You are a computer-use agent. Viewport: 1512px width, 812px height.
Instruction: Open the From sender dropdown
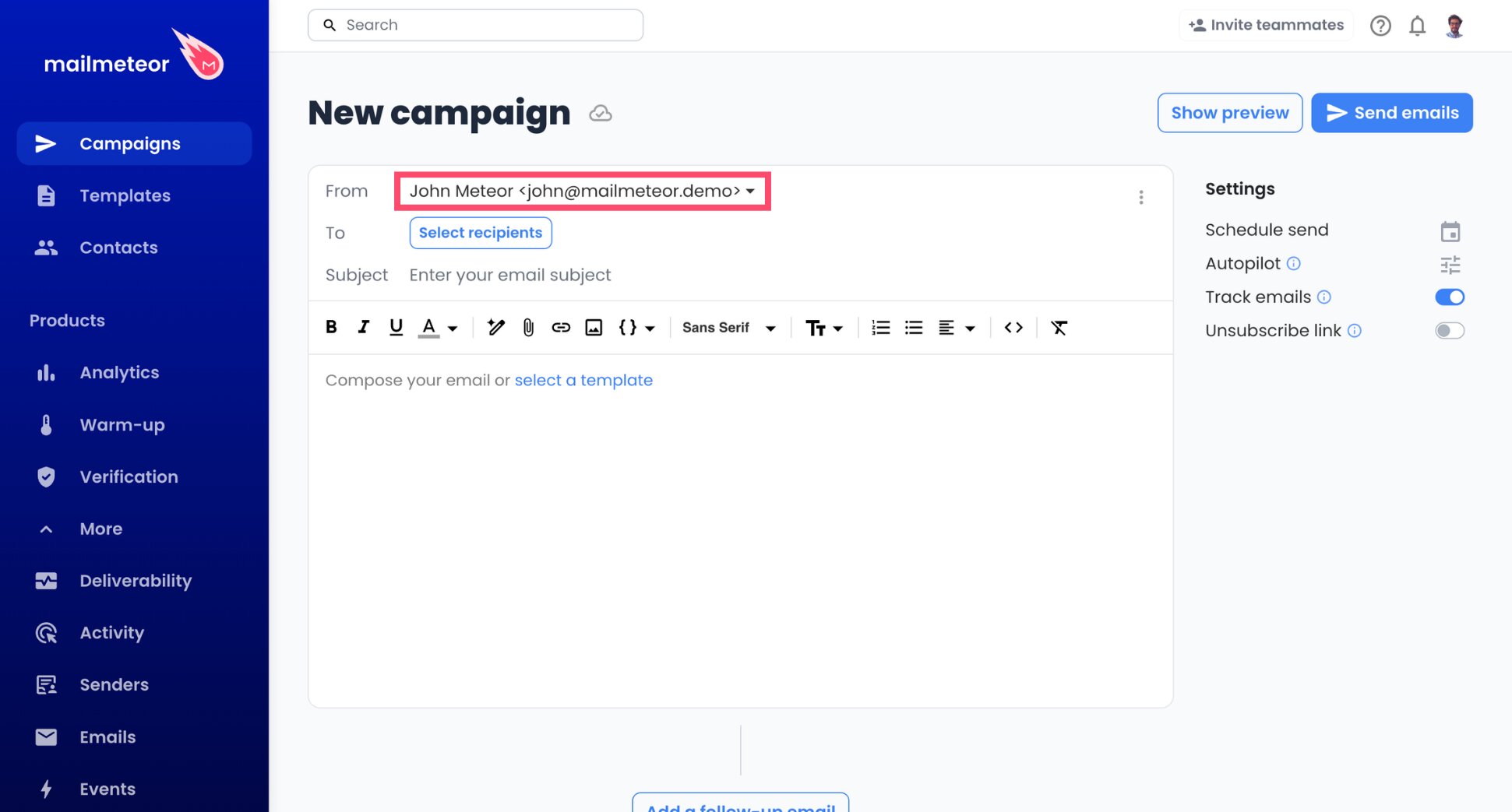[583, 191]
